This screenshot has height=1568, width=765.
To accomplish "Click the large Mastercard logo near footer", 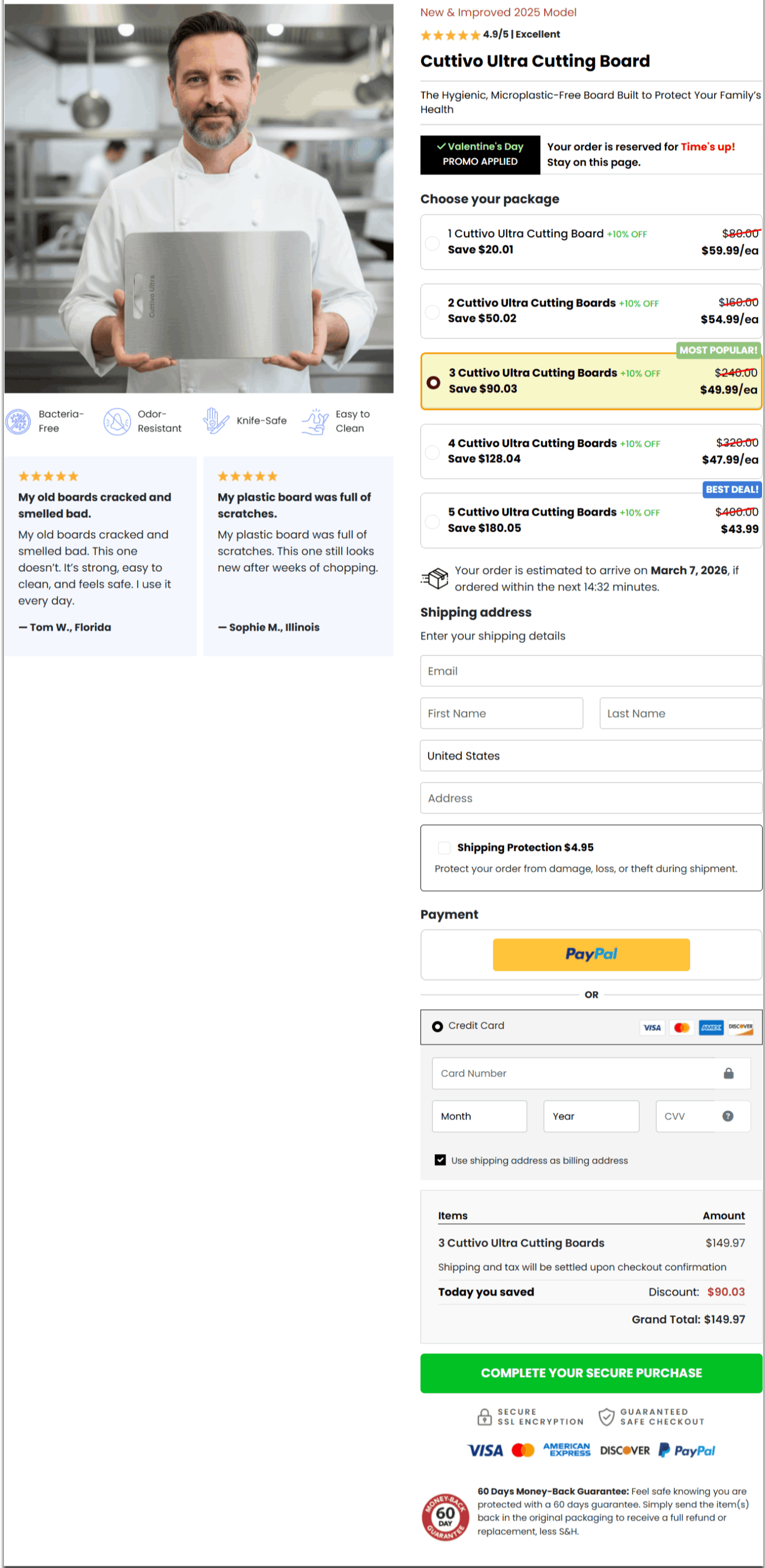I will (523, 1450).
